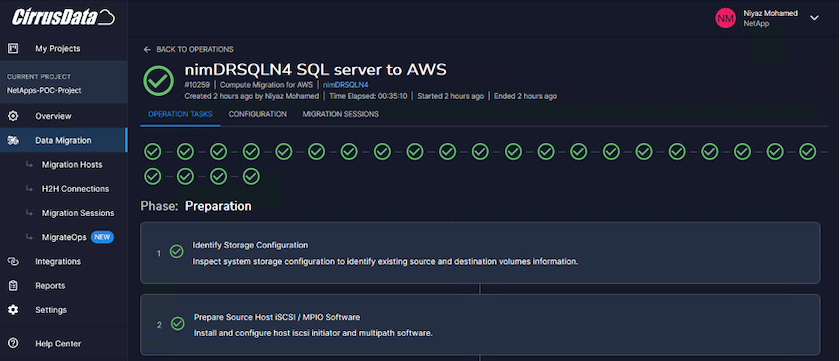Open the CirrusData logo home
The image size is (840, 361).
coord(63,17)
